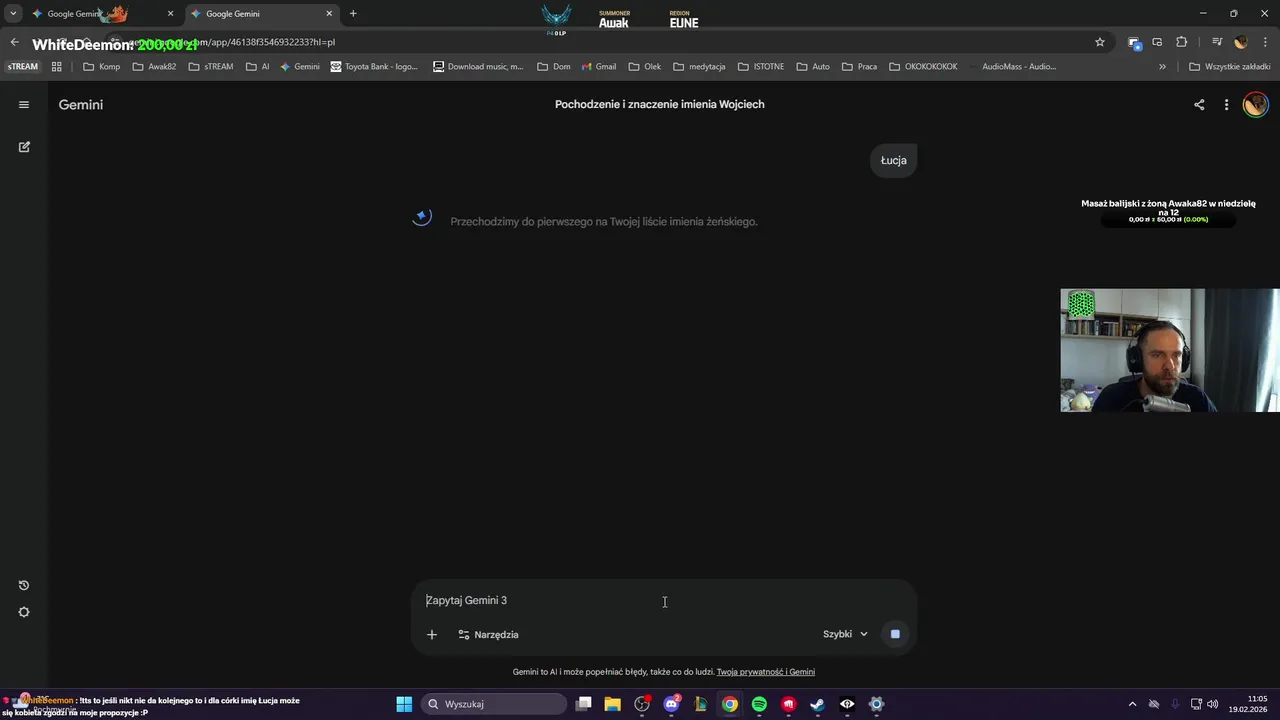Open sTREAM bookmark at bar start

[x=23, y=67]
